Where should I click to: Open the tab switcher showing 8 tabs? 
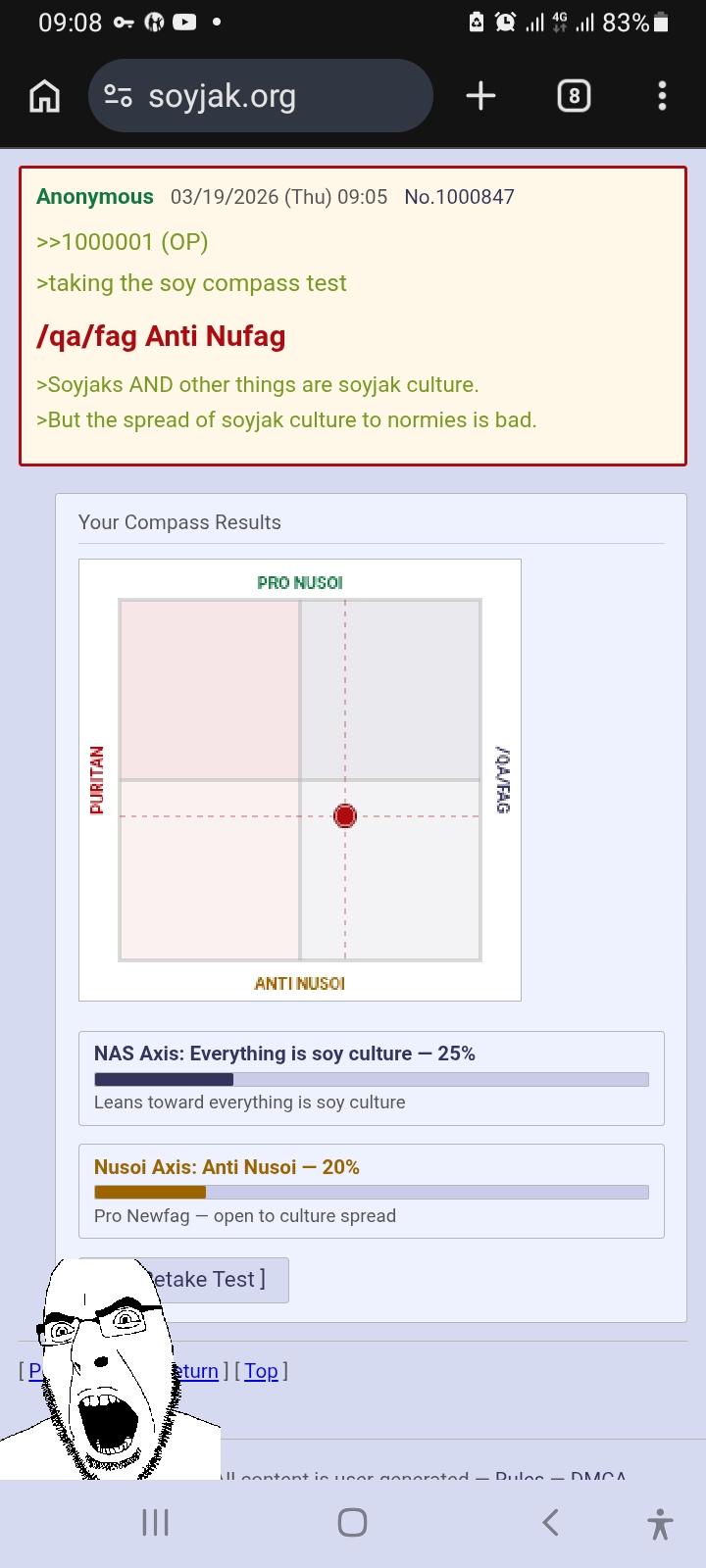click(574, 96)
